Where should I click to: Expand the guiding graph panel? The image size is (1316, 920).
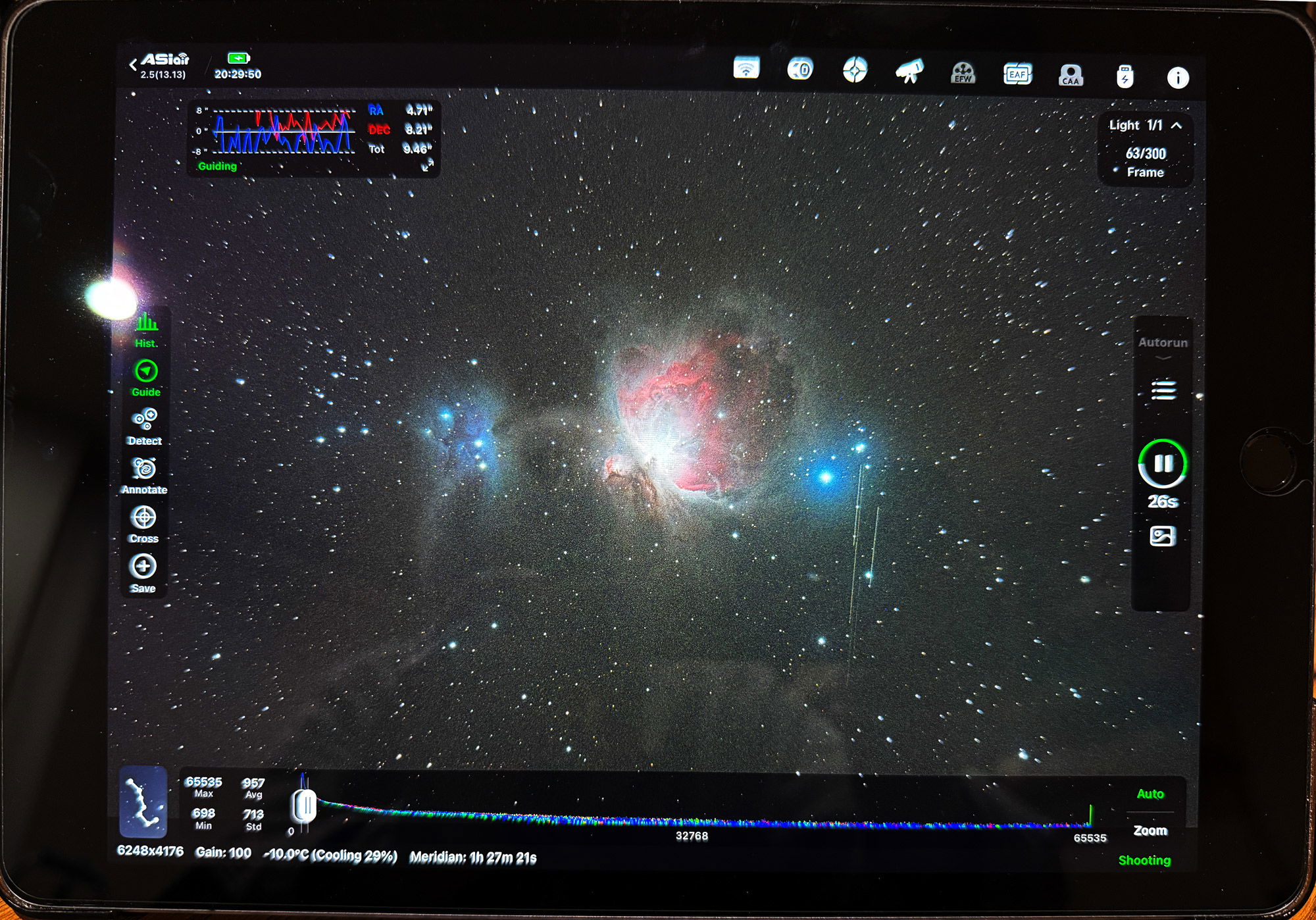[x=427, y=166]
